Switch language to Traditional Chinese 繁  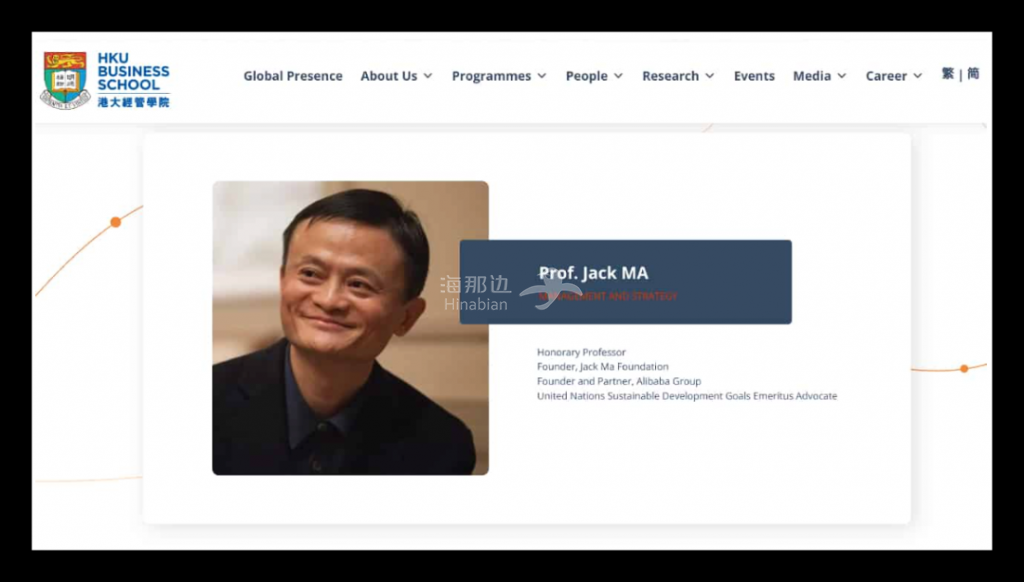pos(947,74)
